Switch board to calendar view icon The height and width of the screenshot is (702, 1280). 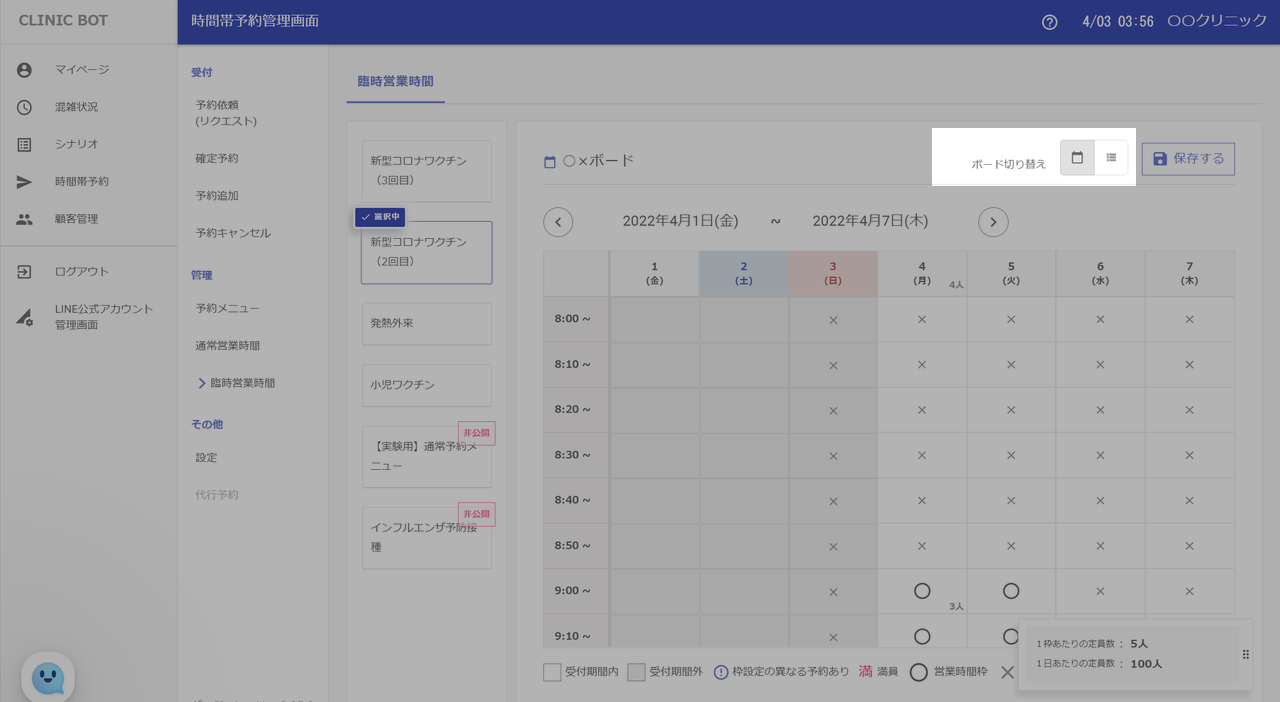point(1077,158)
